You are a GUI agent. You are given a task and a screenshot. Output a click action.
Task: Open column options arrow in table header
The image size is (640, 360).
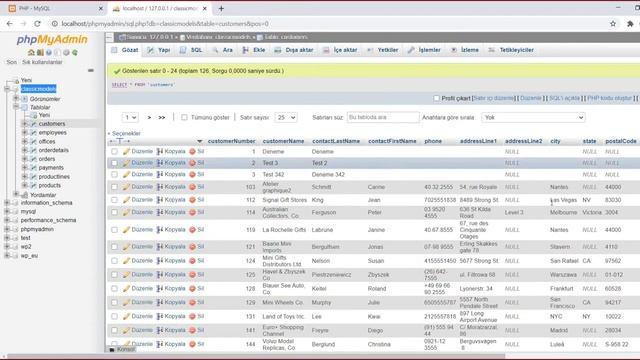[x=200, y=141]
